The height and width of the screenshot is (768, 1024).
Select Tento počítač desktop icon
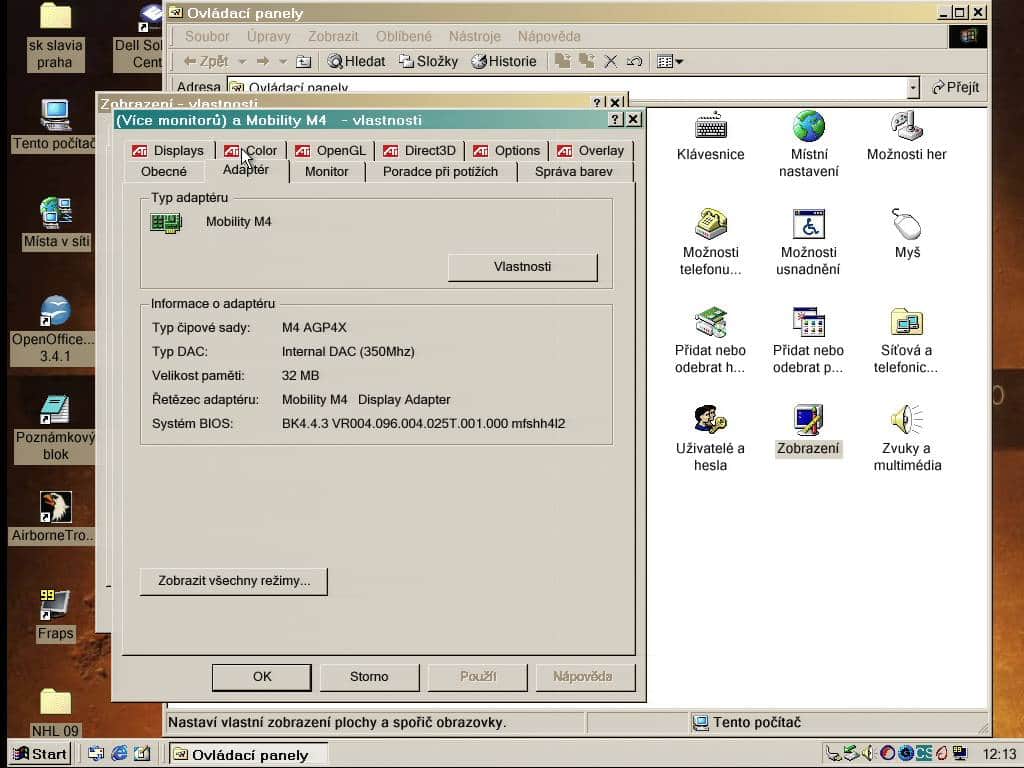[55, 125]
